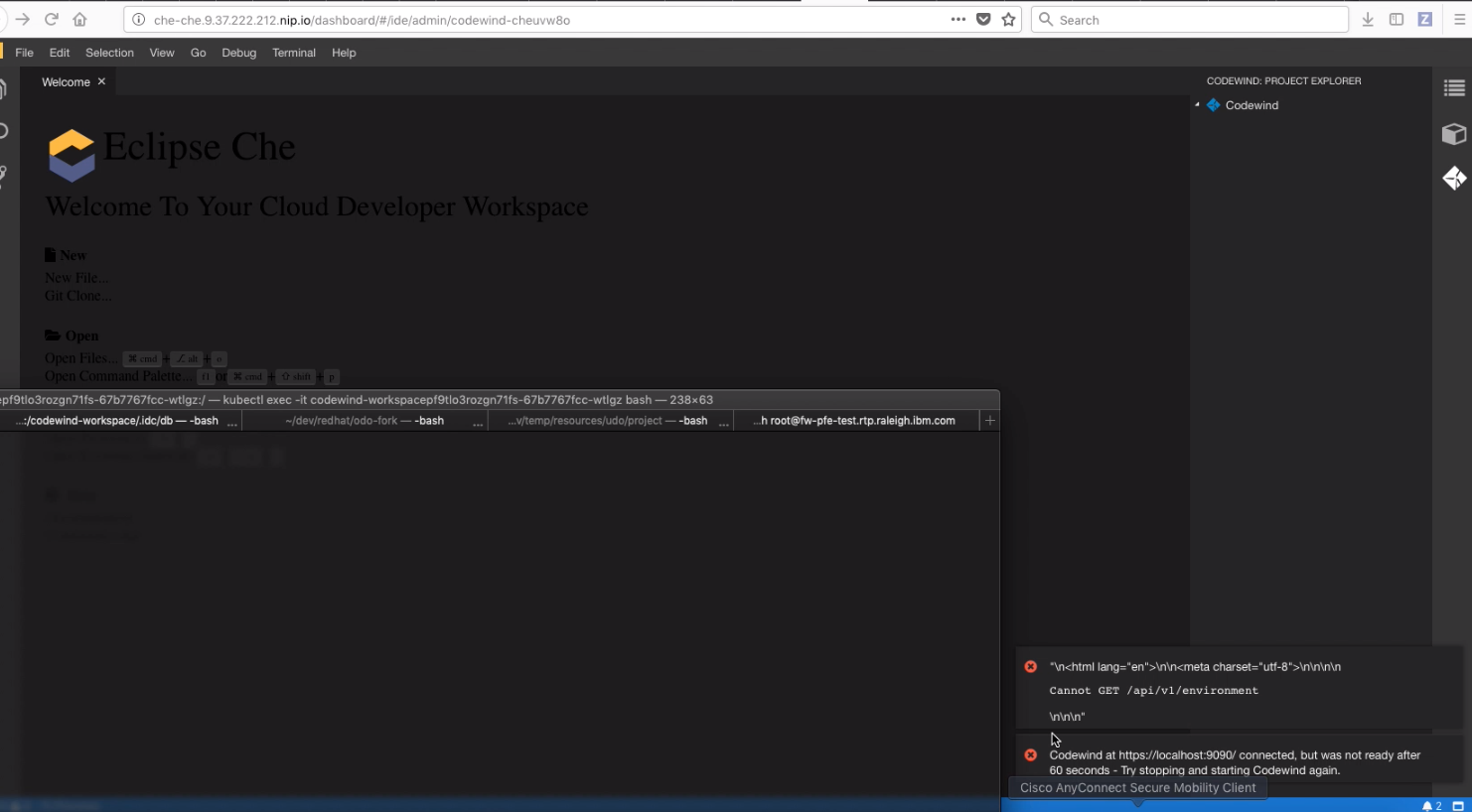Open Firefox downloads with the arrow icon

tap(1369, 19)
